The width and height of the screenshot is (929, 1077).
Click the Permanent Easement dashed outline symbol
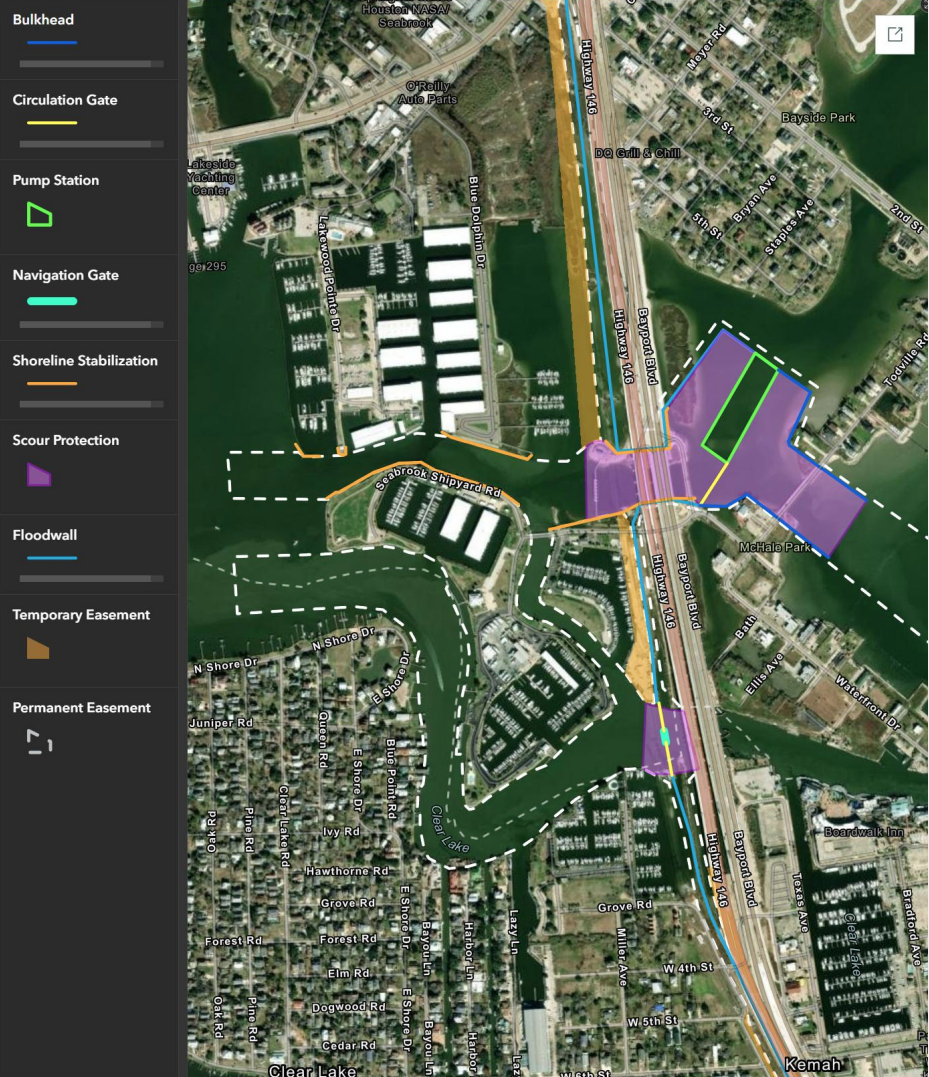[x=39, y=742]
